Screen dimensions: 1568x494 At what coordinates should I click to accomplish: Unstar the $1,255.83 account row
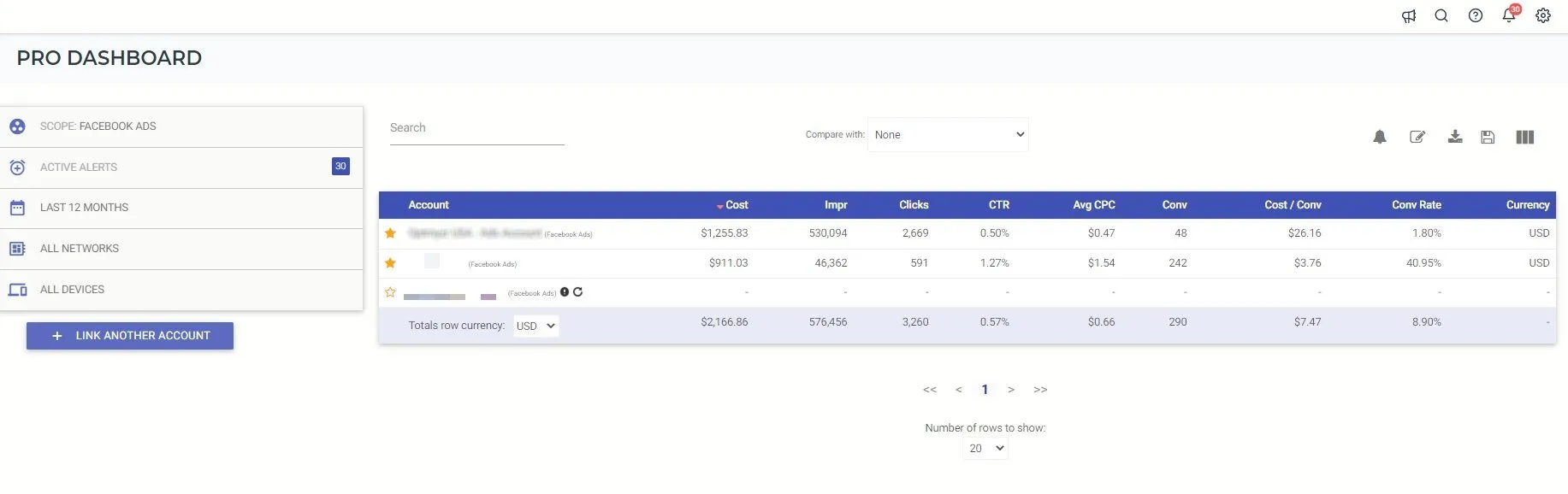pos(390,233)
